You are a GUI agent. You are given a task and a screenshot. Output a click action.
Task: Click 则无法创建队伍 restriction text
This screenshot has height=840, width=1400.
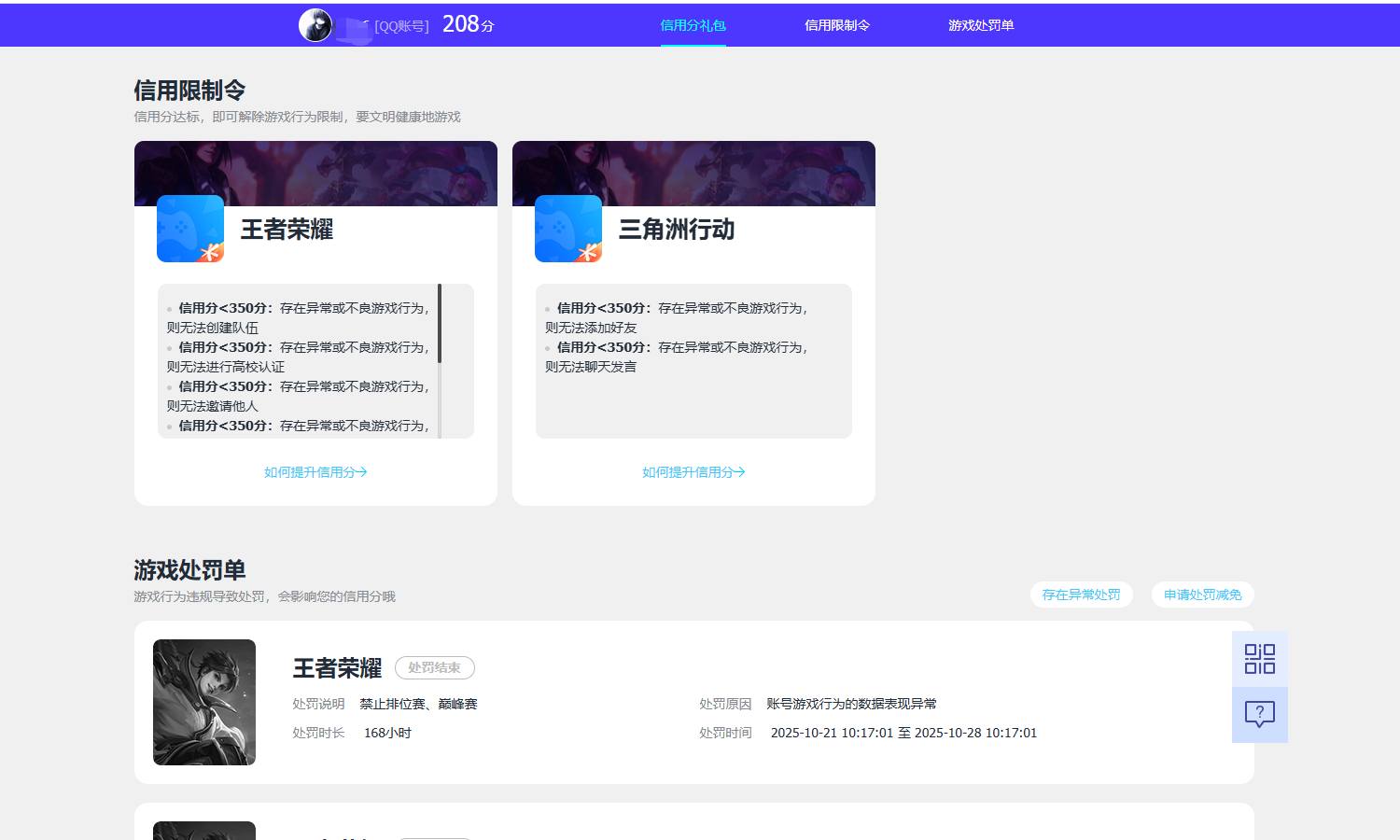213,328
